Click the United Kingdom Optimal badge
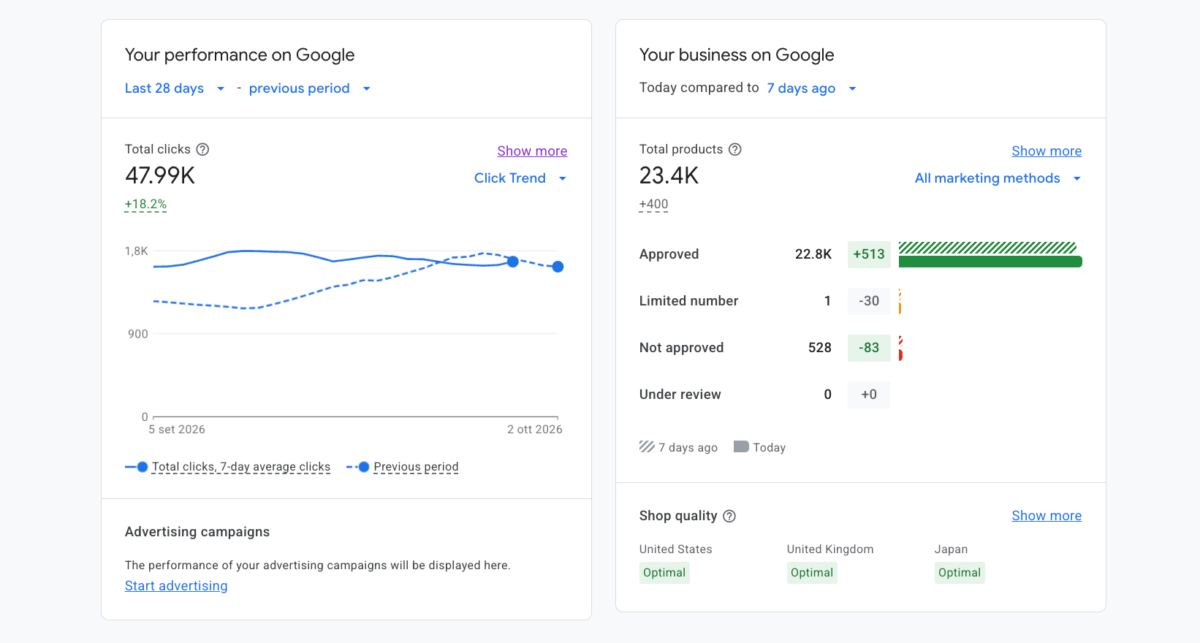This screenshot has height=643, width=1200. click(812, 573)
